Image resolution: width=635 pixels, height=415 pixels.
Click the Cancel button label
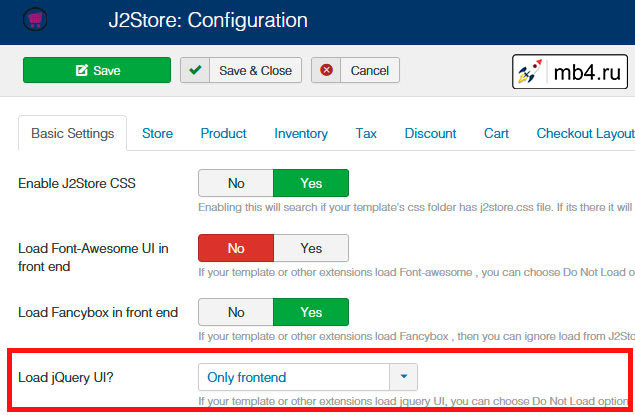(x=370, y=70)
